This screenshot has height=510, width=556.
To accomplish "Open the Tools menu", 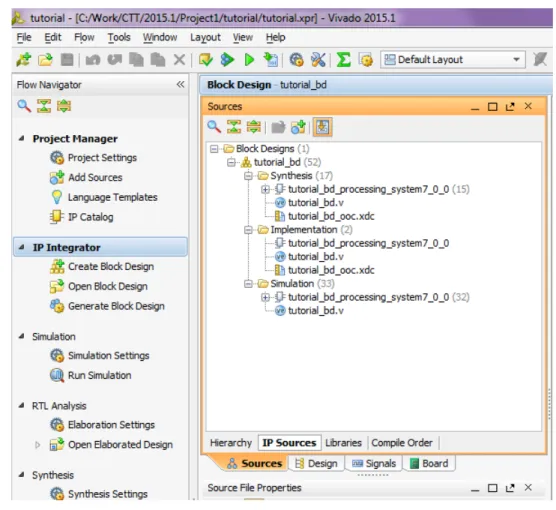I will pos(119,37).
